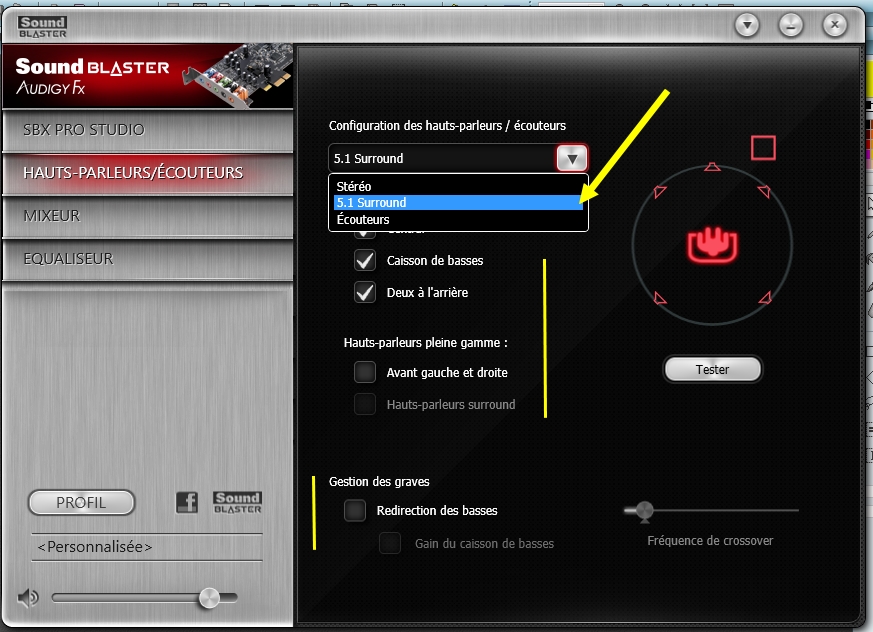Click the Sound Blaster logo in title bar

tap(42, 27)
